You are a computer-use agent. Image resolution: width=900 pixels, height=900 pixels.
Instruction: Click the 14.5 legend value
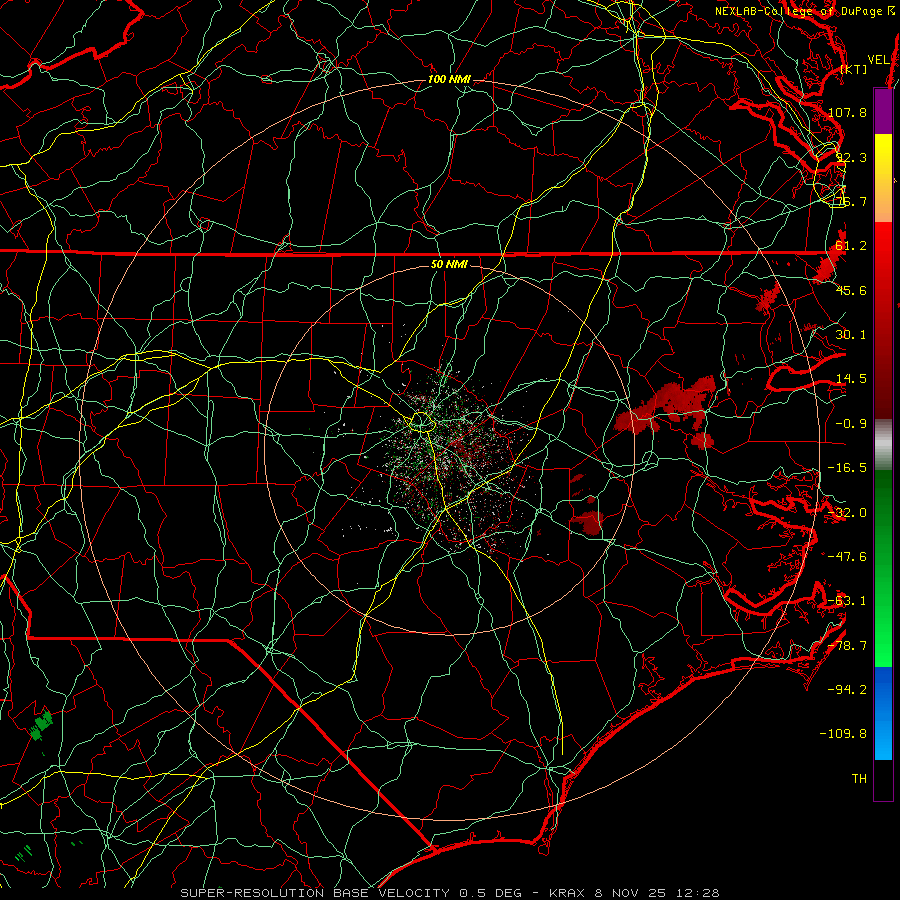[851, 379]
